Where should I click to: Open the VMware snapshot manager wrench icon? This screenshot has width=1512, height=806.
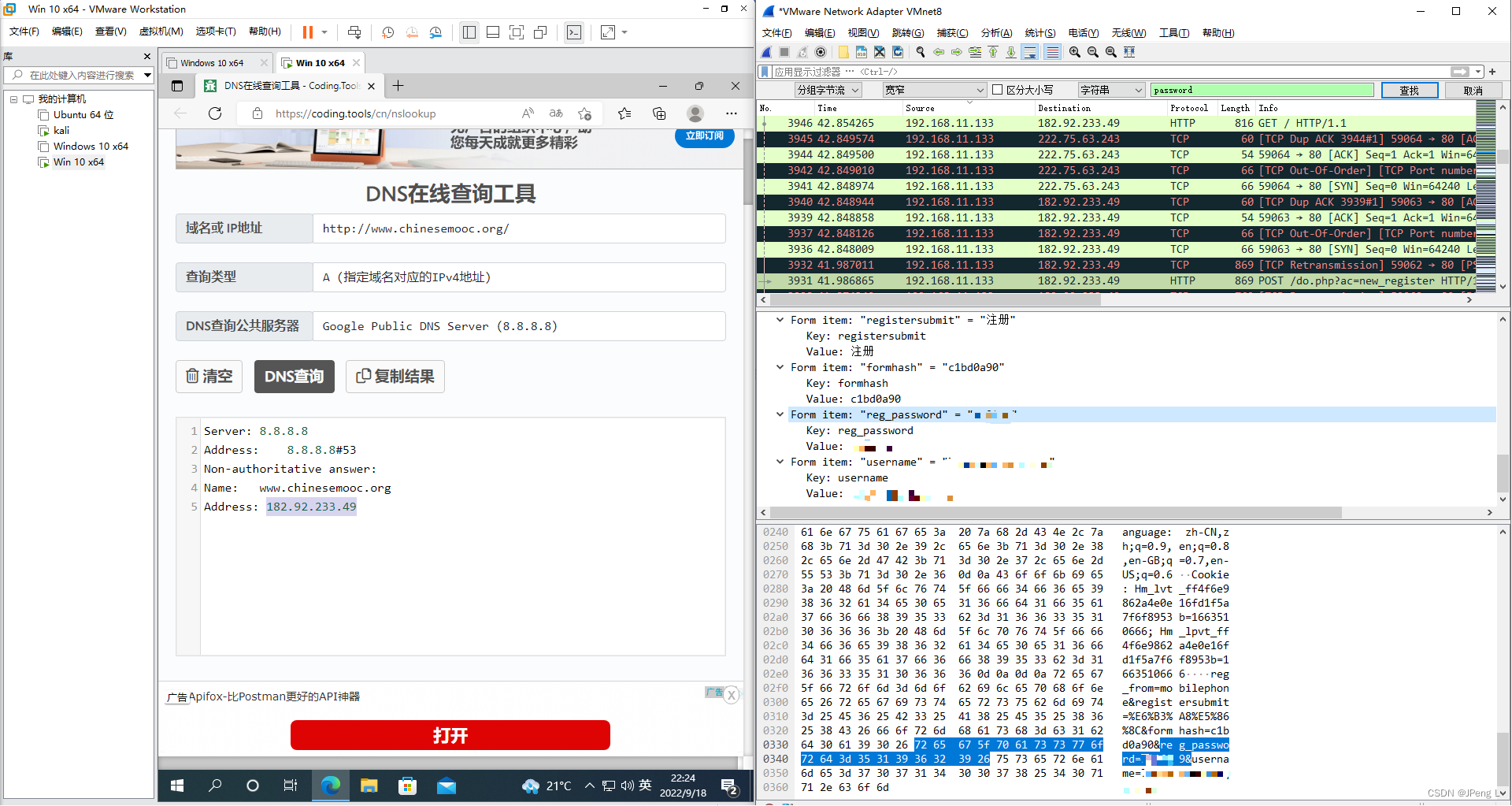pyautogui.click(x=435, y=32)
